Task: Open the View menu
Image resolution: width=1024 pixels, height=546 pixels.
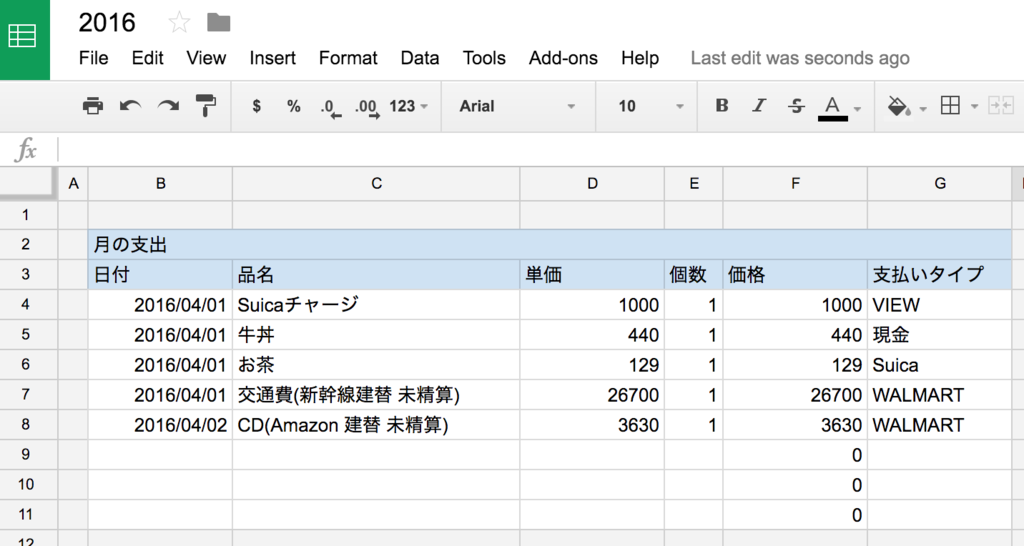Action: point(206,58)
